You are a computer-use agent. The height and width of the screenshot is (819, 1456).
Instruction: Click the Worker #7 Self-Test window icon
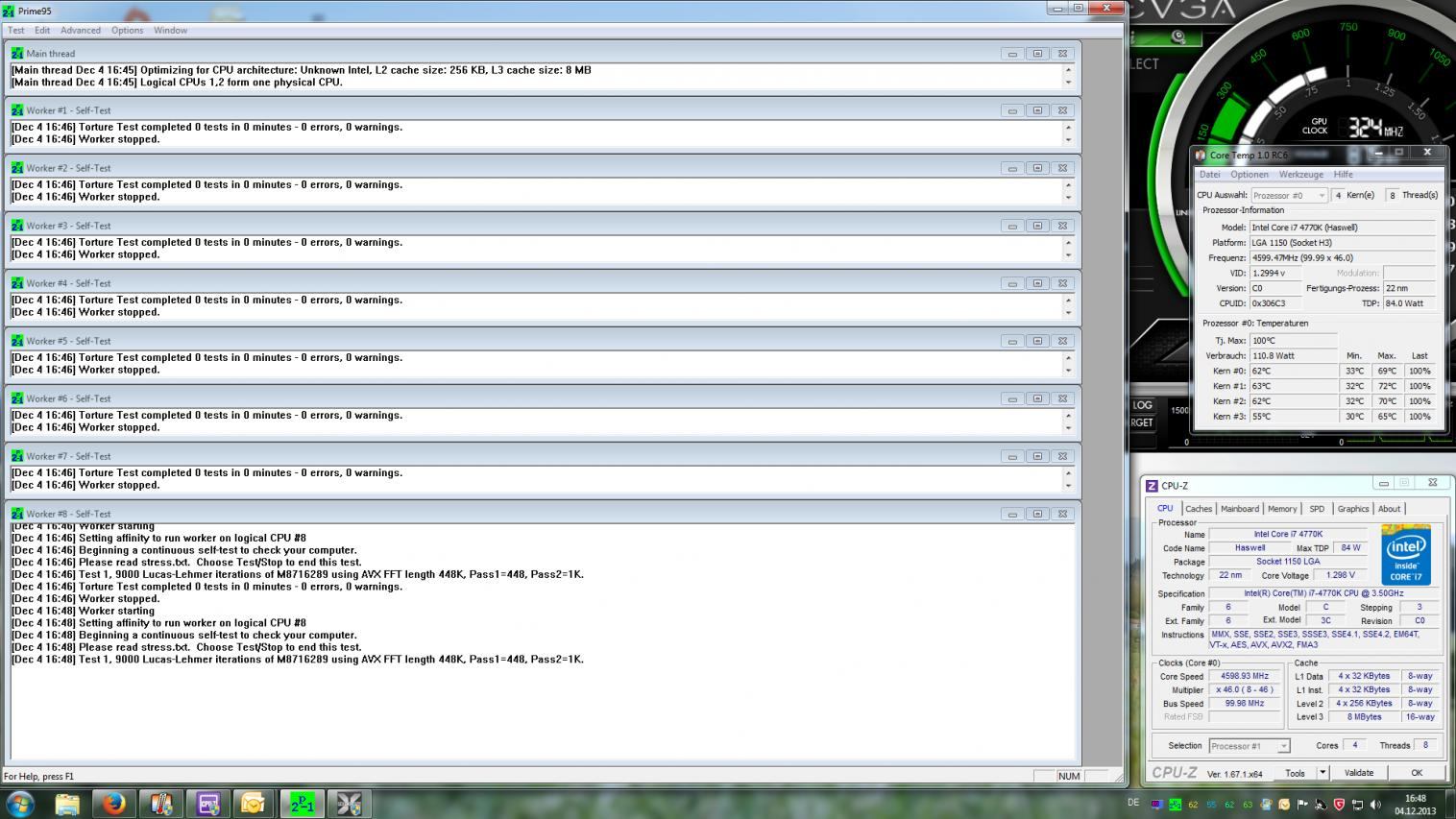17,455
